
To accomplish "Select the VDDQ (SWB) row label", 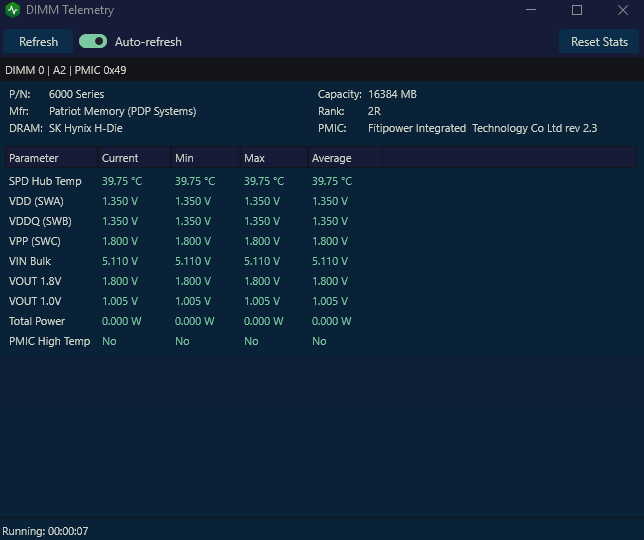I will point(40,221).
